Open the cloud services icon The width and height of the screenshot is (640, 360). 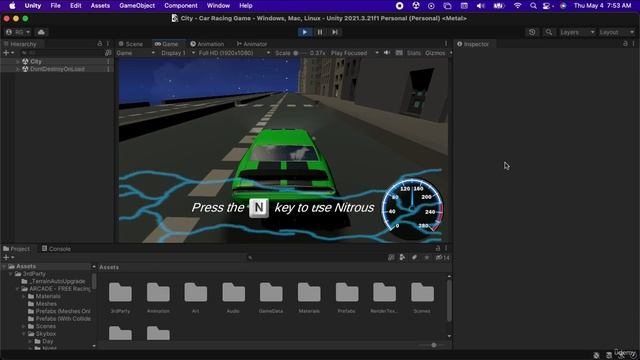[x=41, y=32]
